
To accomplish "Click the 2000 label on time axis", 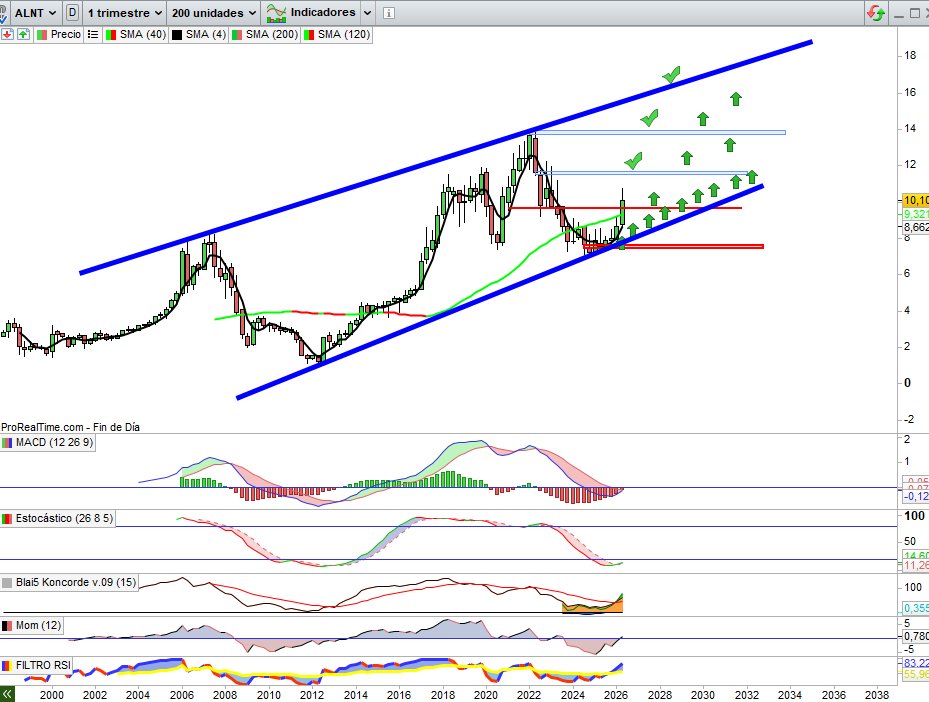I will (x=52, y=695).
